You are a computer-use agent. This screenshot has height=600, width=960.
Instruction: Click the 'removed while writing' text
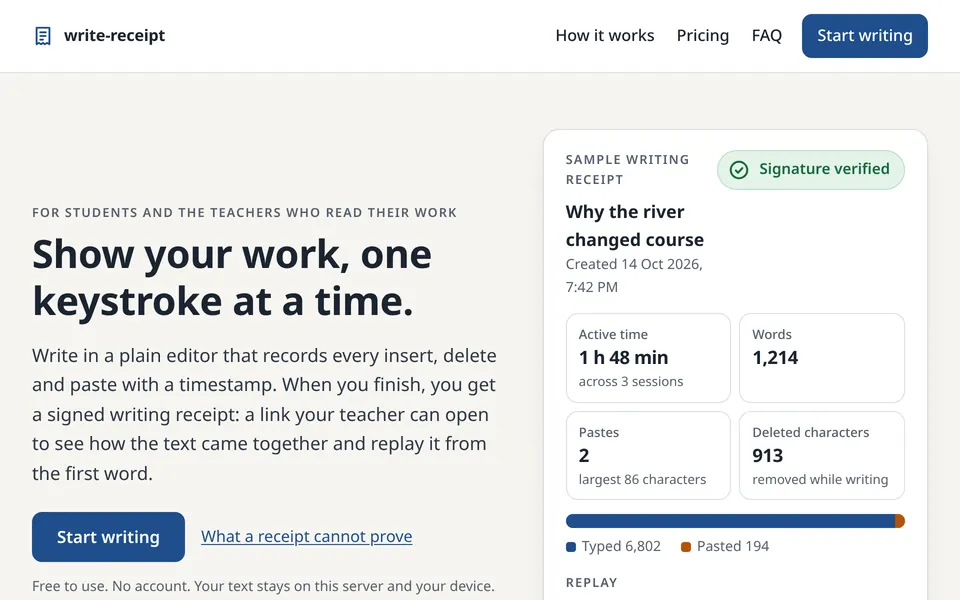tap(820, 479)
